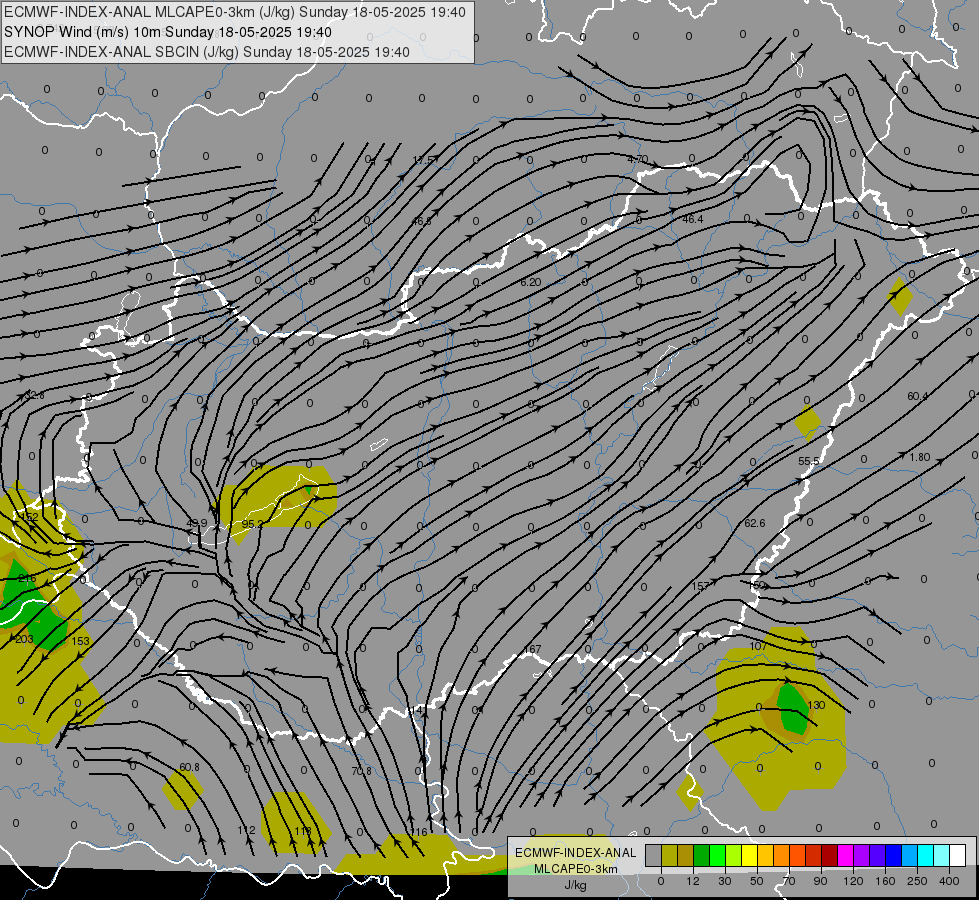The width and height of the screenshot is (979, 900).
Task: Click the '167' value on the map
Action: pos(532,650)
